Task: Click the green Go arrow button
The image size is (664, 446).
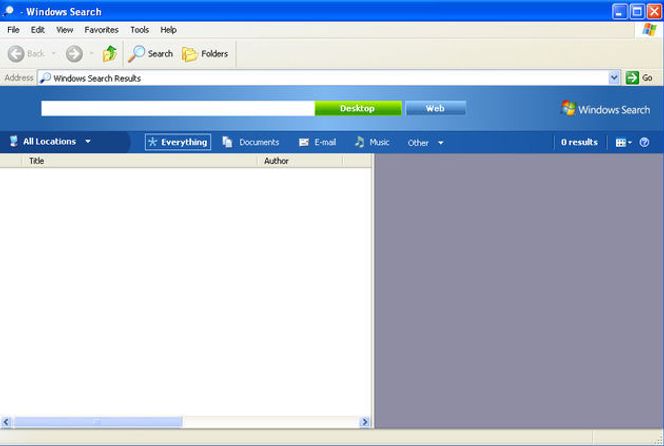Action: point(632,78)
